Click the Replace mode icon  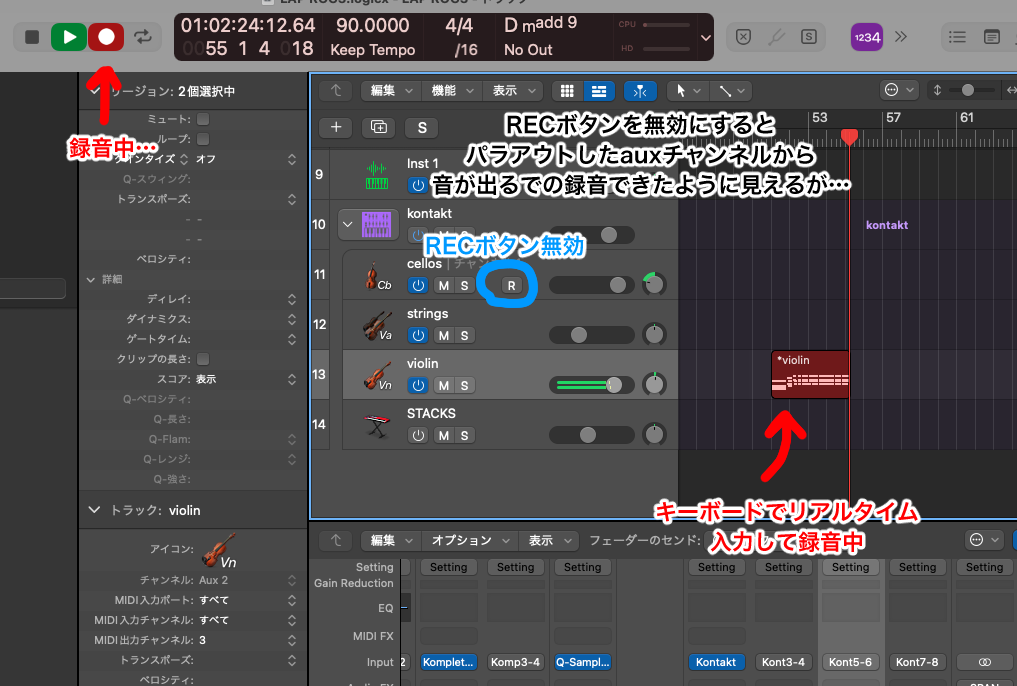point(743,37)
